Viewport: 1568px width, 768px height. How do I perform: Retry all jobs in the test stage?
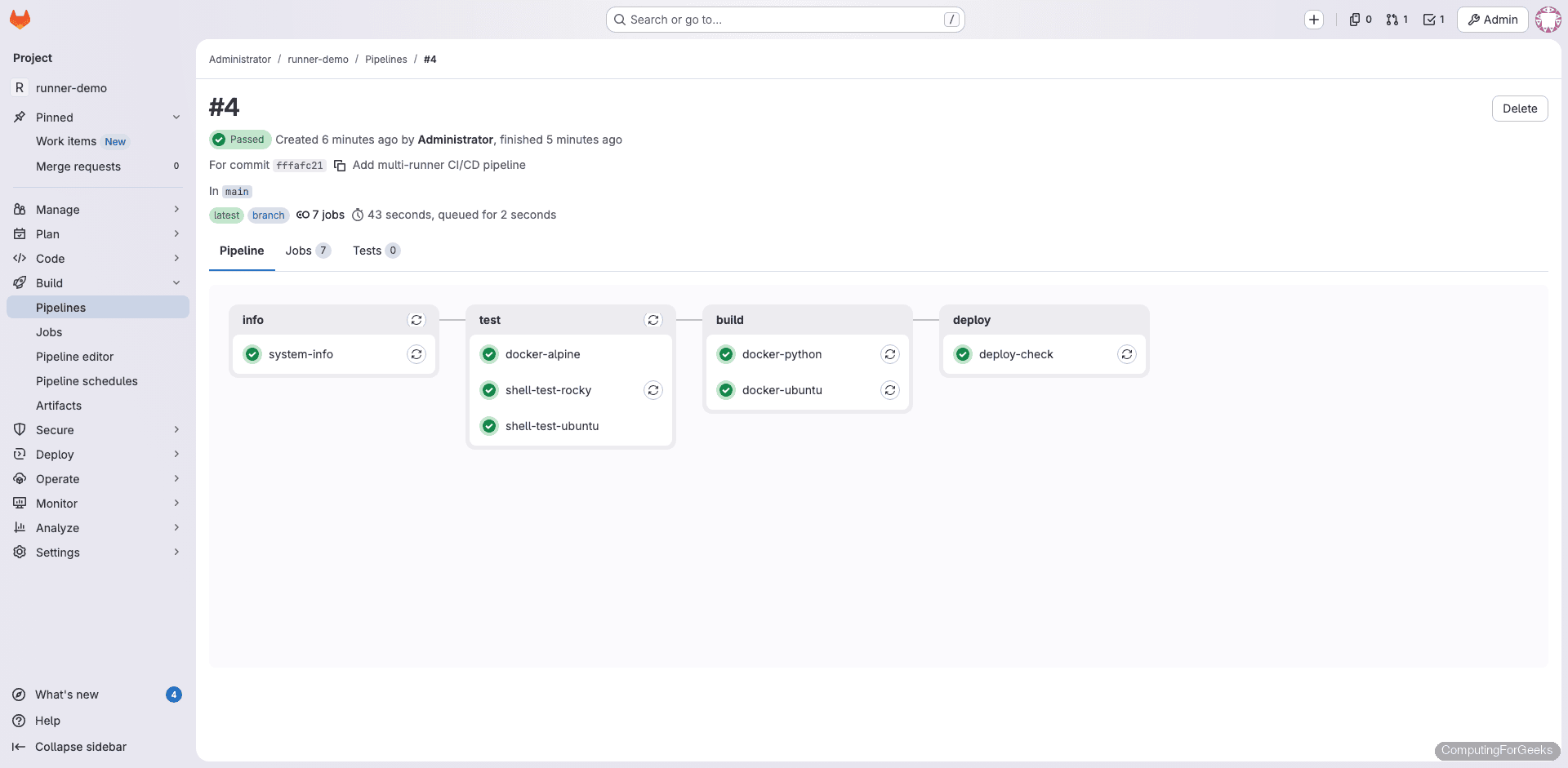653,320
